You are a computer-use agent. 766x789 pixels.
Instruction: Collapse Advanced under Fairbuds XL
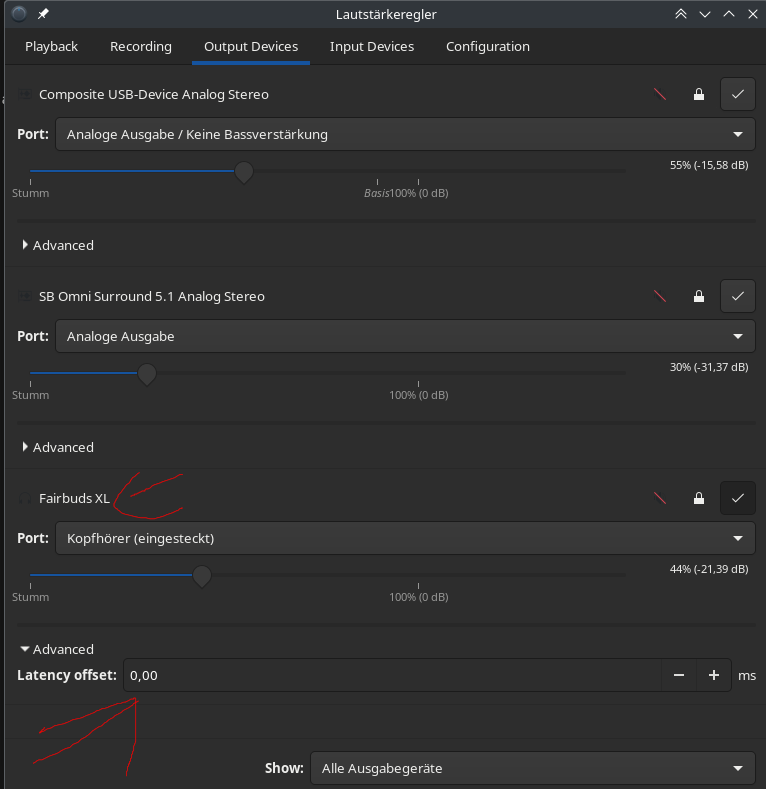pyautogui.click(x=57, y=650)
